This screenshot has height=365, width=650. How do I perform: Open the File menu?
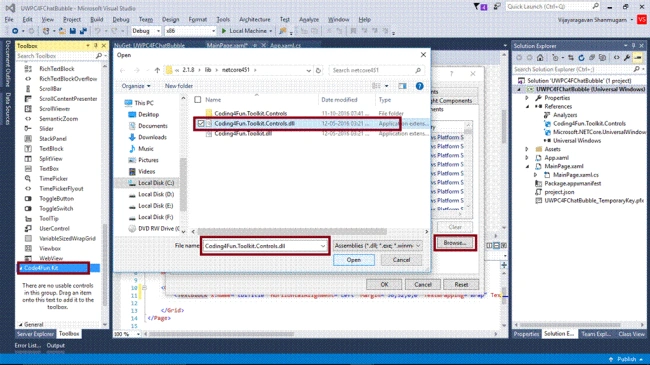tap(9, 19)
